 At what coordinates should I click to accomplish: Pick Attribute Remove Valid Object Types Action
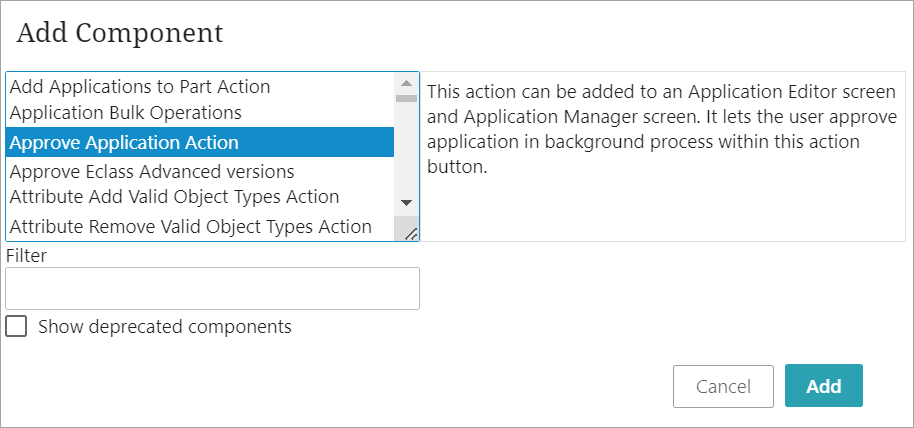point(191,227)
